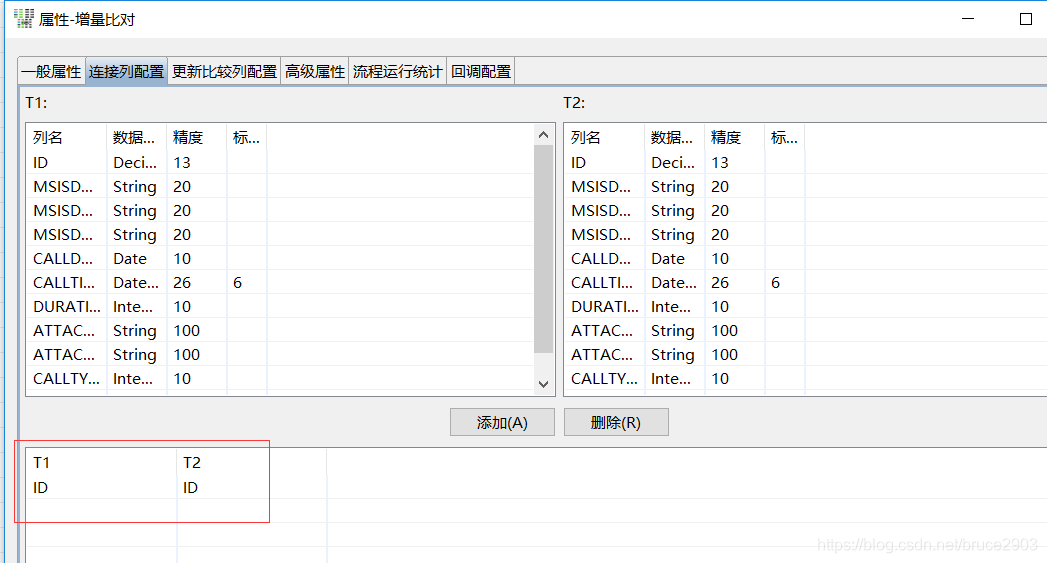The height and width of the screenshot is (563, 1047).
Task: Click the 标... column header in T2 list
Action: (785, 138)
